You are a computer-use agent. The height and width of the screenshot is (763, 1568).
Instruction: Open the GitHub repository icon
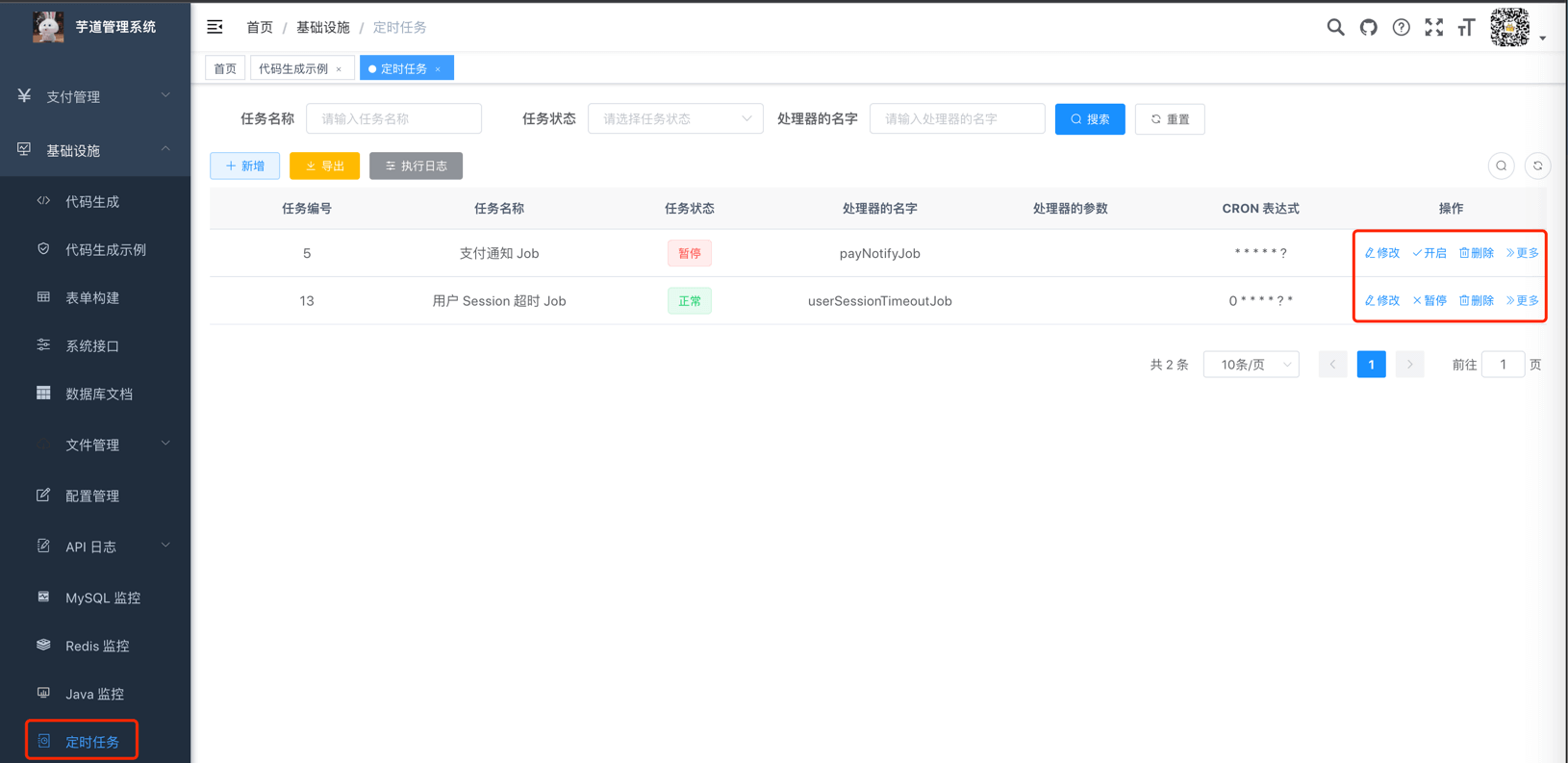(1368, 28)
